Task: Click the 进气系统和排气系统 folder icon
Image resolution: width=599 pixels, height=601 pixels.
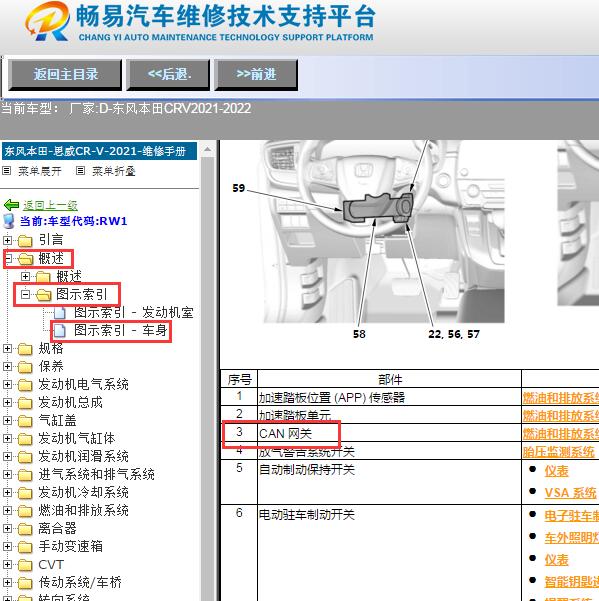Action: tap(25, 475)
